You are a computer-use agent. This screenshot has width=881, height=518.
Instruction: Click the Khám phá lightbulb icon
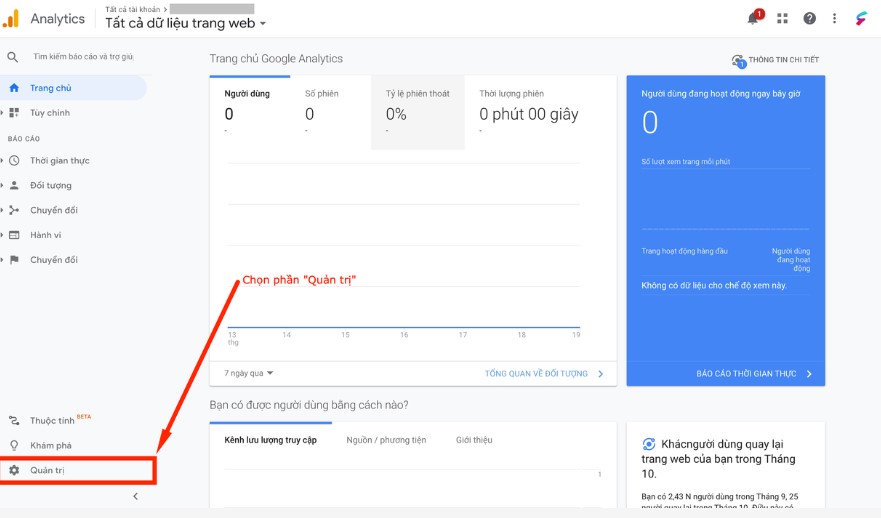coord(14,446)
